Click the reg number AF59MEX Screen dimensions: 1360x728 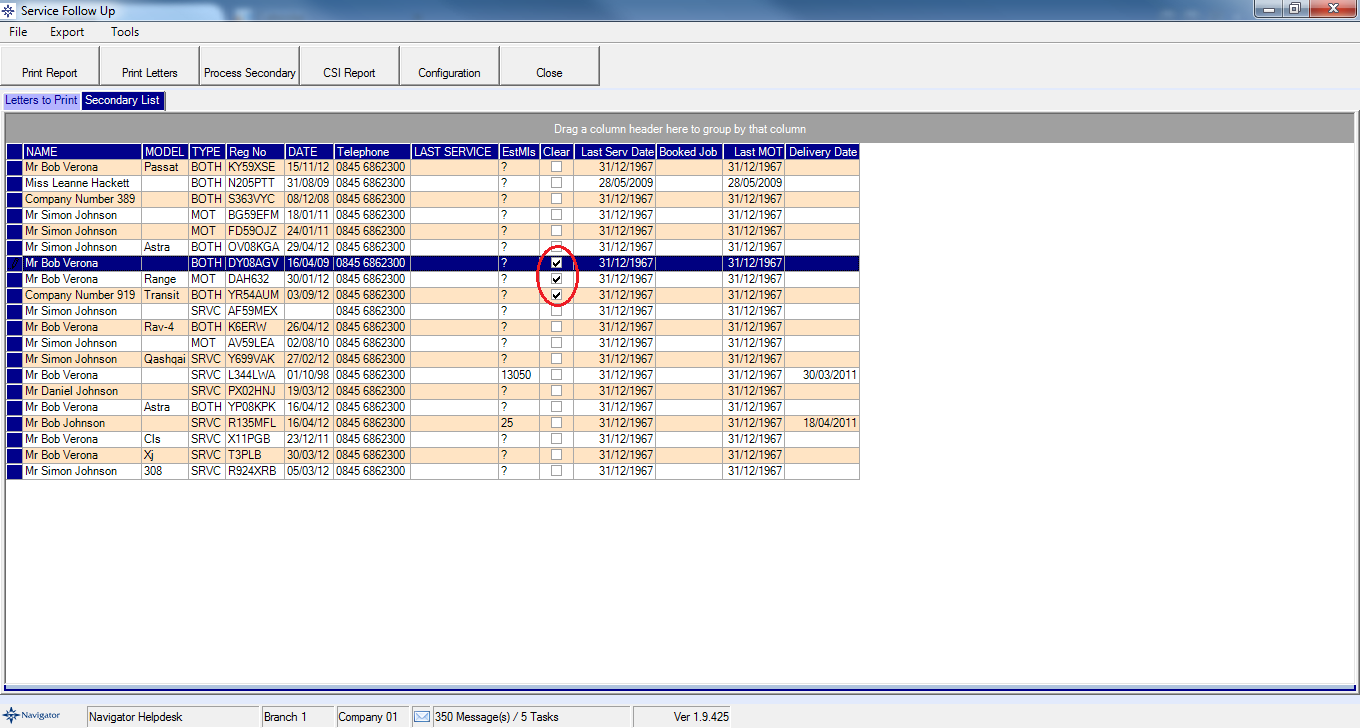point(255,311)
